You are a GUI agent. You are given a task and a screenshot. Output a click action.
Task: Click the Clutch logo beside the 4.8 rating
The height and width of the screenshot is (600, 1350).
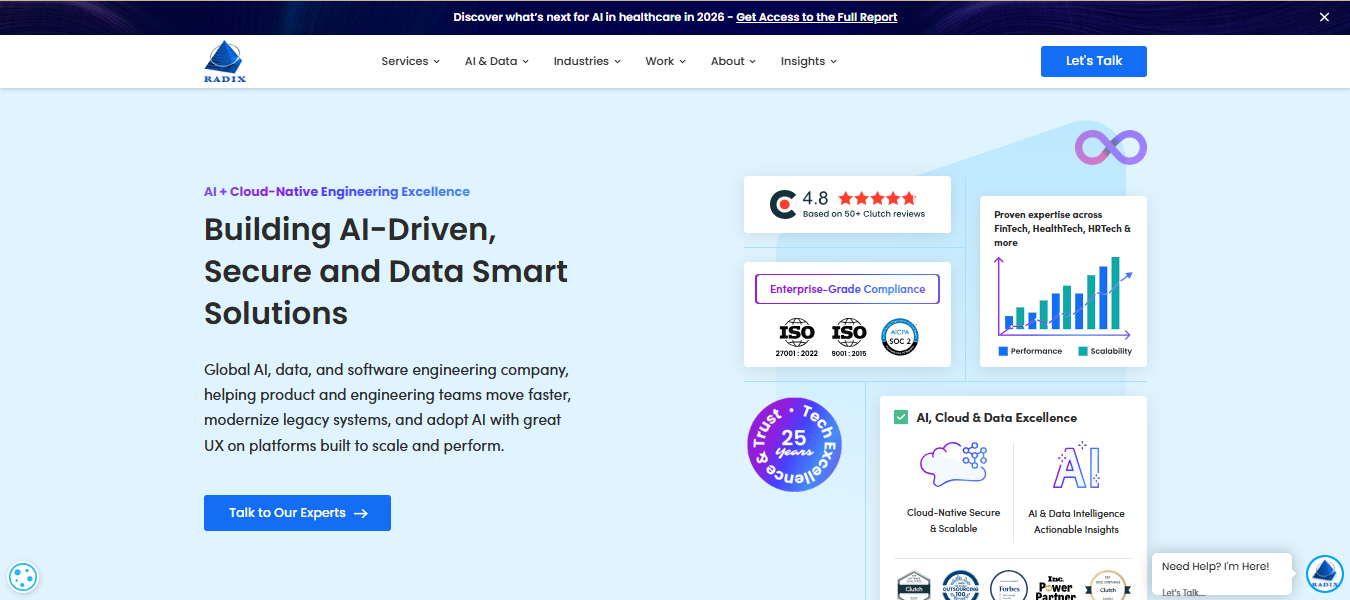pos(783,205)
